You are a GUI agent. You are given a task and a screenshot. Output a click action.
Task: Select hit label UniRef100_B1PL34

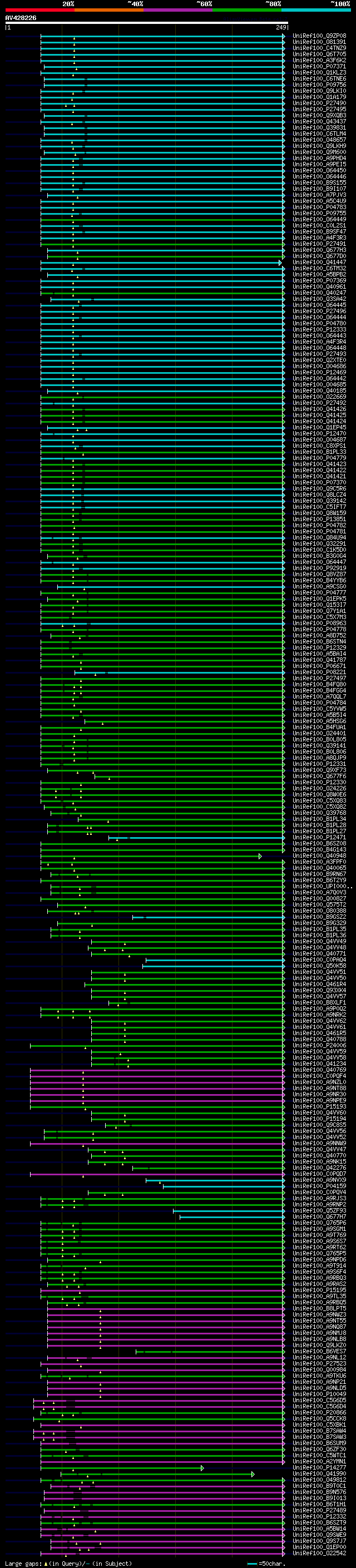319,819
